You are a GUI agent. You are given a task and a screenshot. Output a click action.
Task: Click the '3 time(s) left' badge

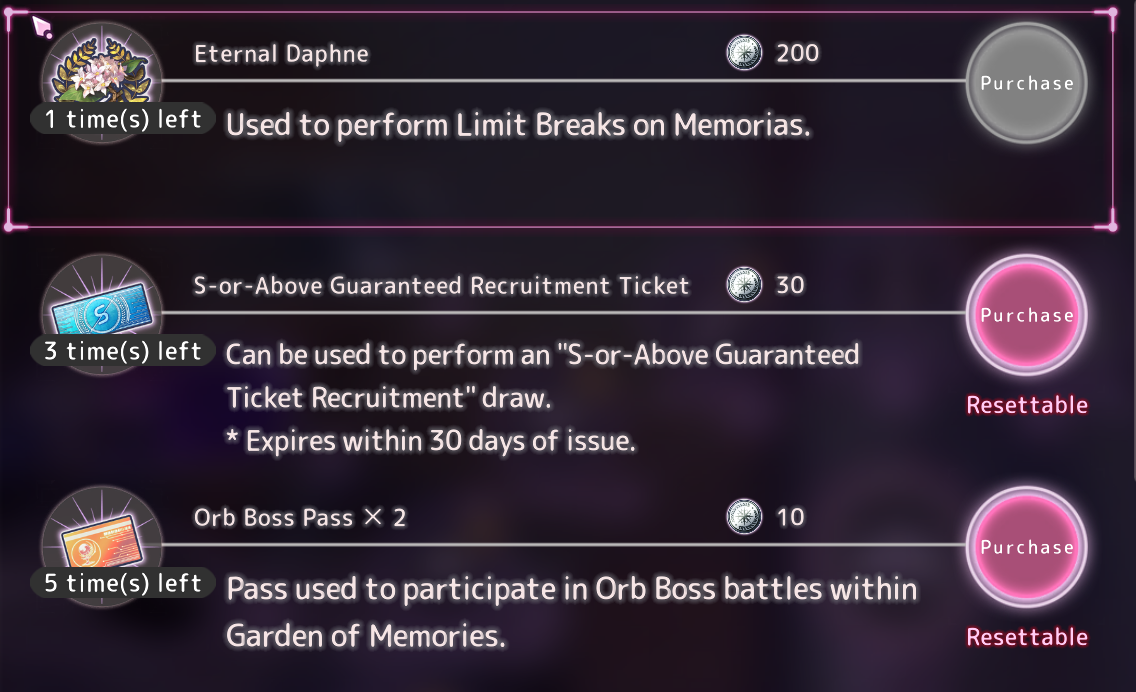(122, 351)
